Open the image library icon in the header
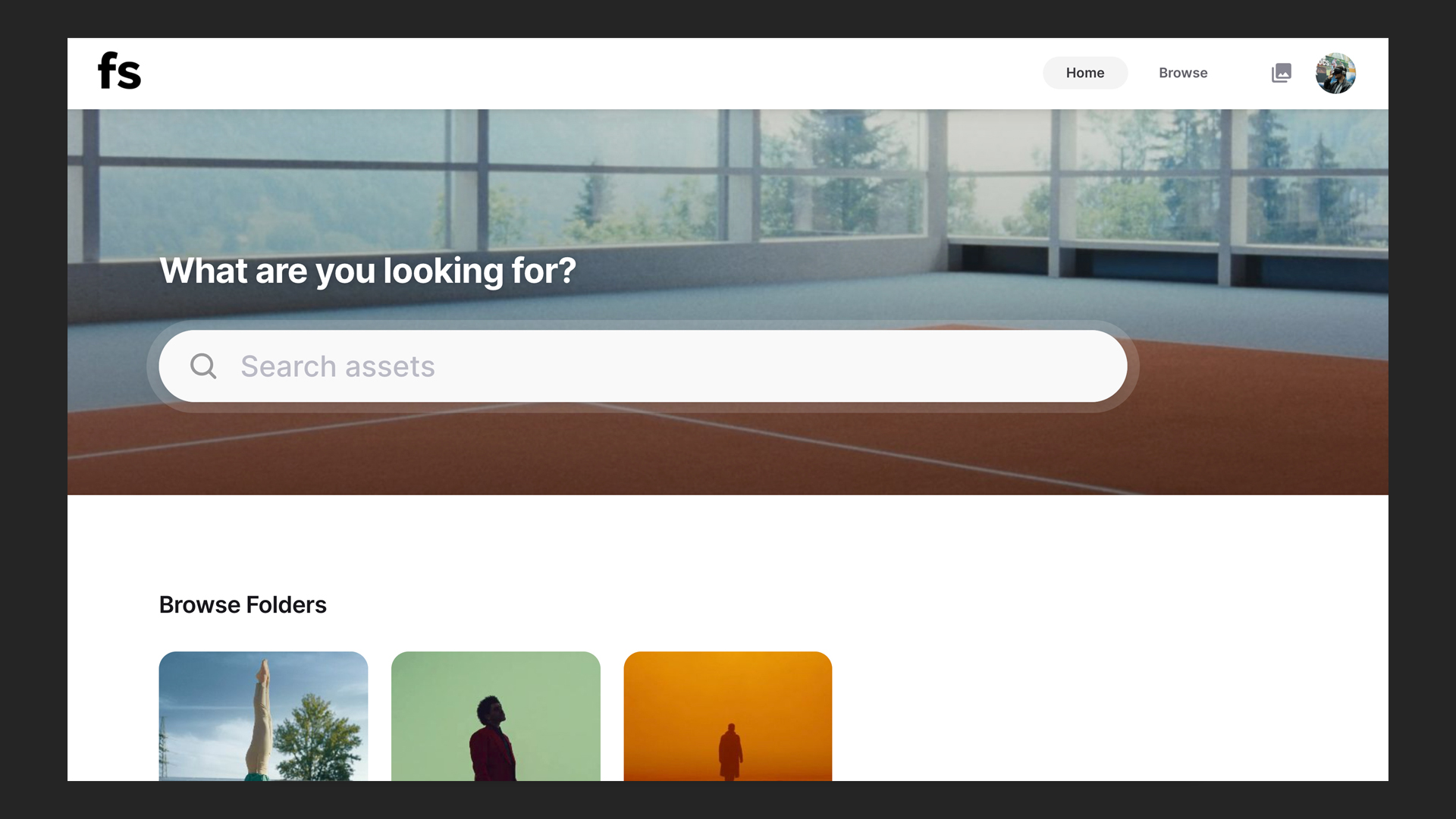The image size is (1456, 819). [x=1281, y=73]
